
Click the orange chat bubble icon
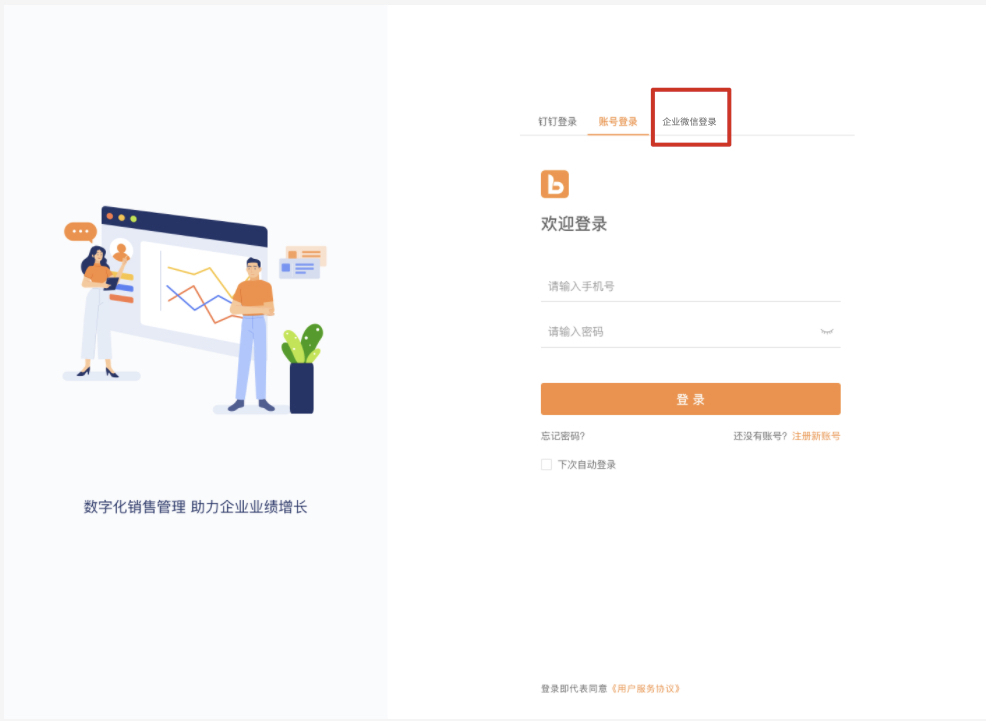[x=80, y=232]
